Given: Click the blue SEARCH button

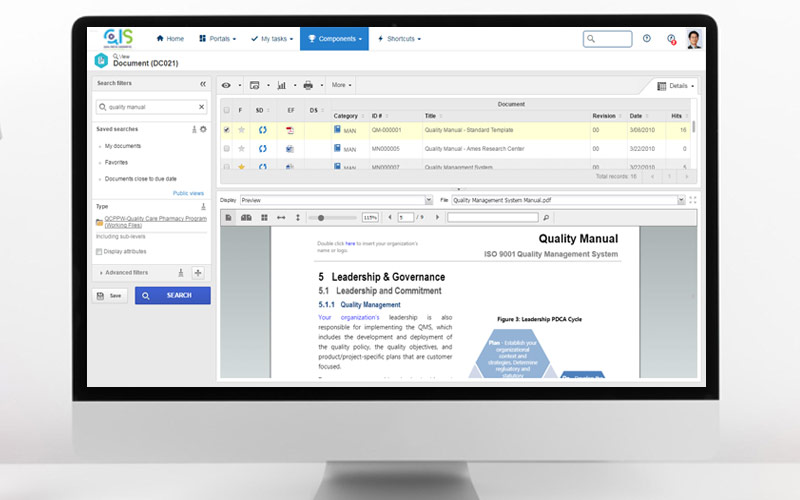Looking at the screenshot, I should tap(172, 296).
